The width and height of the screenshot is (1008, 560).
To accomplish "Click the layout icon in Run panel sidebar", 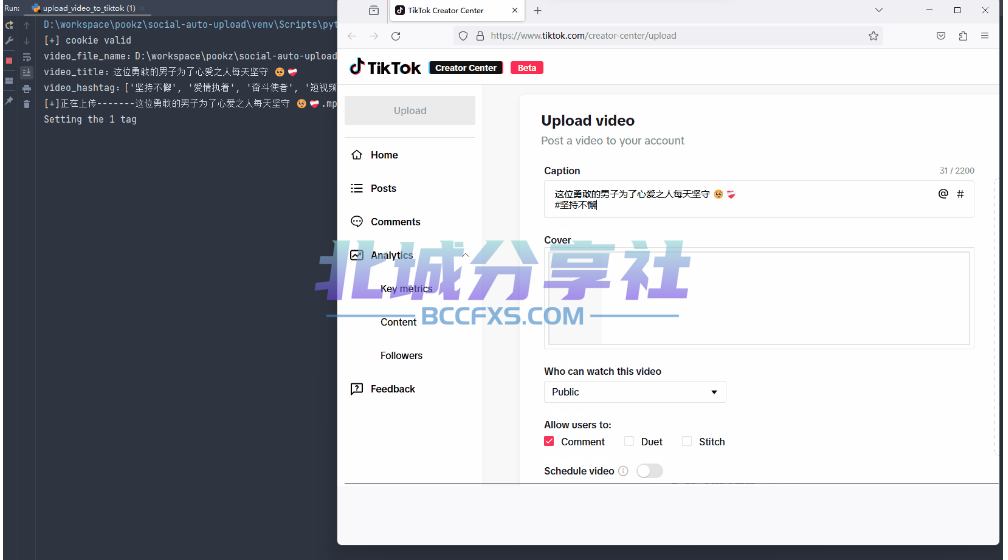I will (x=9, y=81).
